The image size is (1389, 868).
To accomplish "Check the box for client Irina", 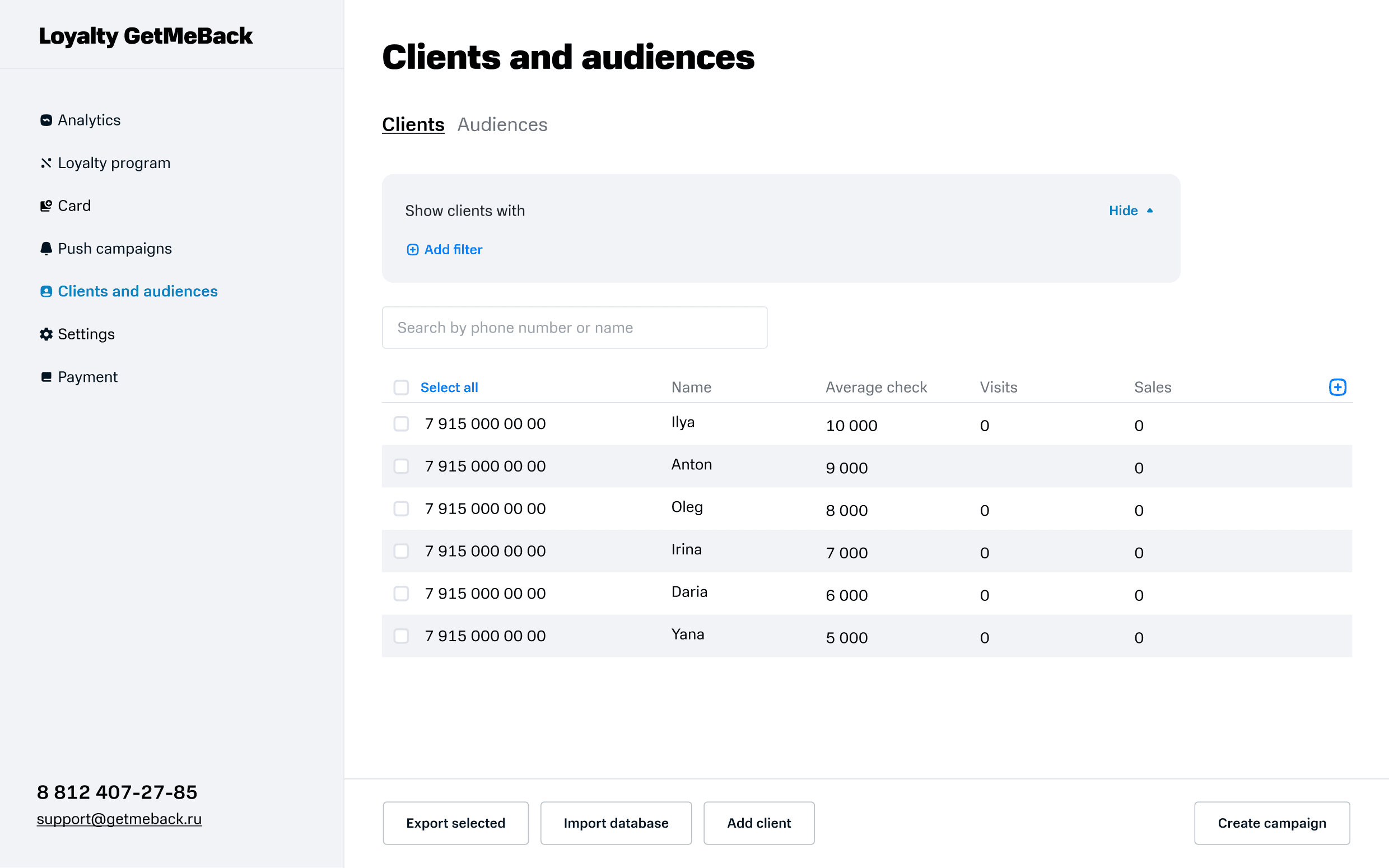I will click(x=401, y=551).
